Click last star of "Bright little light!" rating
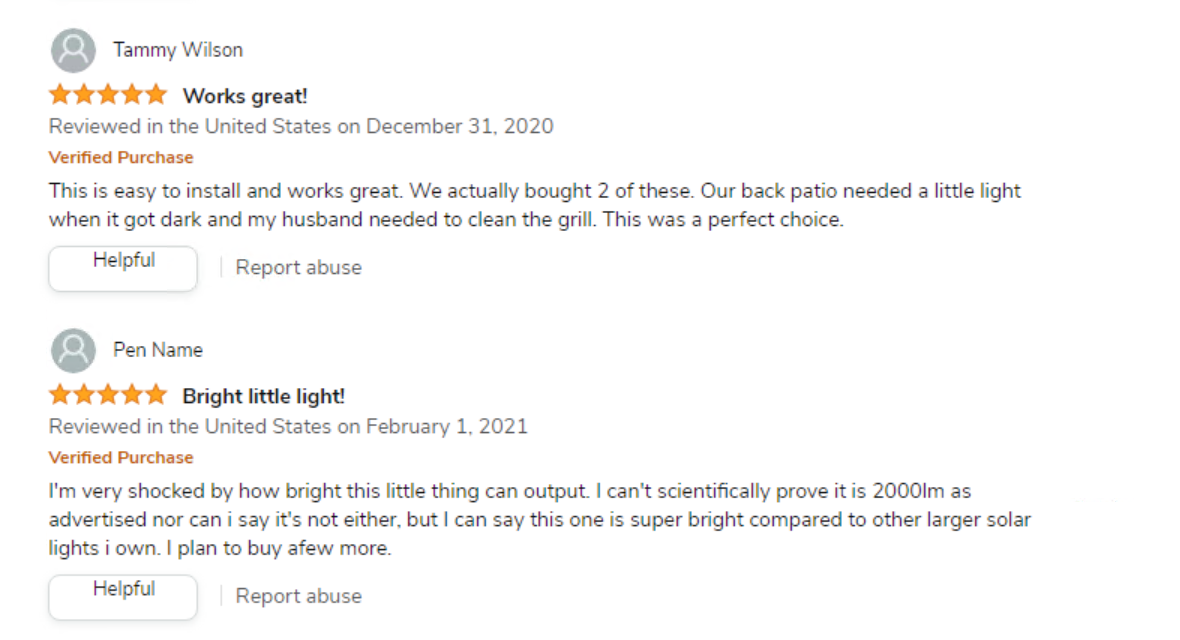The image size is (1180, 640). [x=156, y=396]
